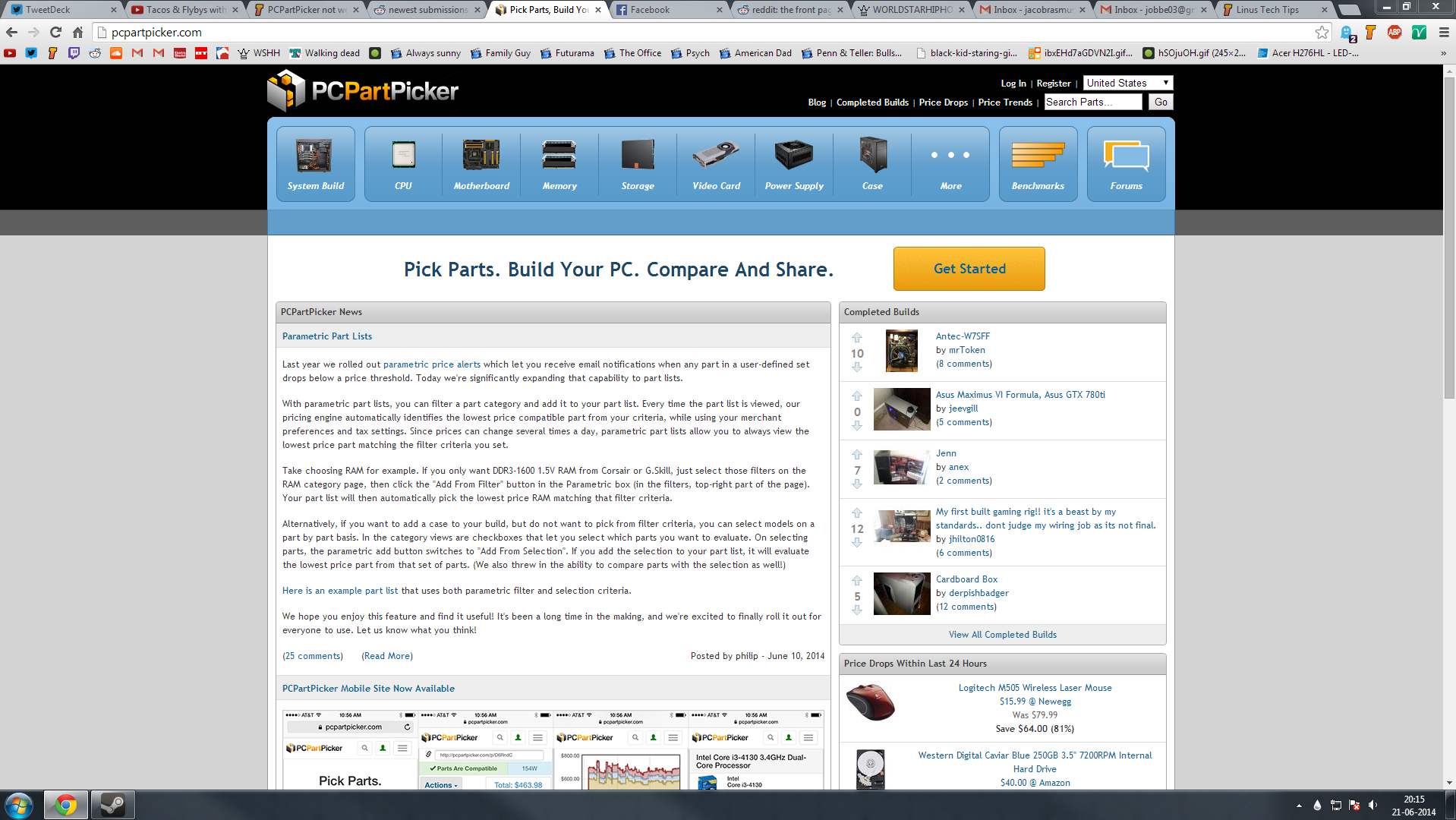Viewport: 1456px width, 820px height.
Task: Open the Motherboard parts category
Action: pyautogui.click(x=481, y=164)
